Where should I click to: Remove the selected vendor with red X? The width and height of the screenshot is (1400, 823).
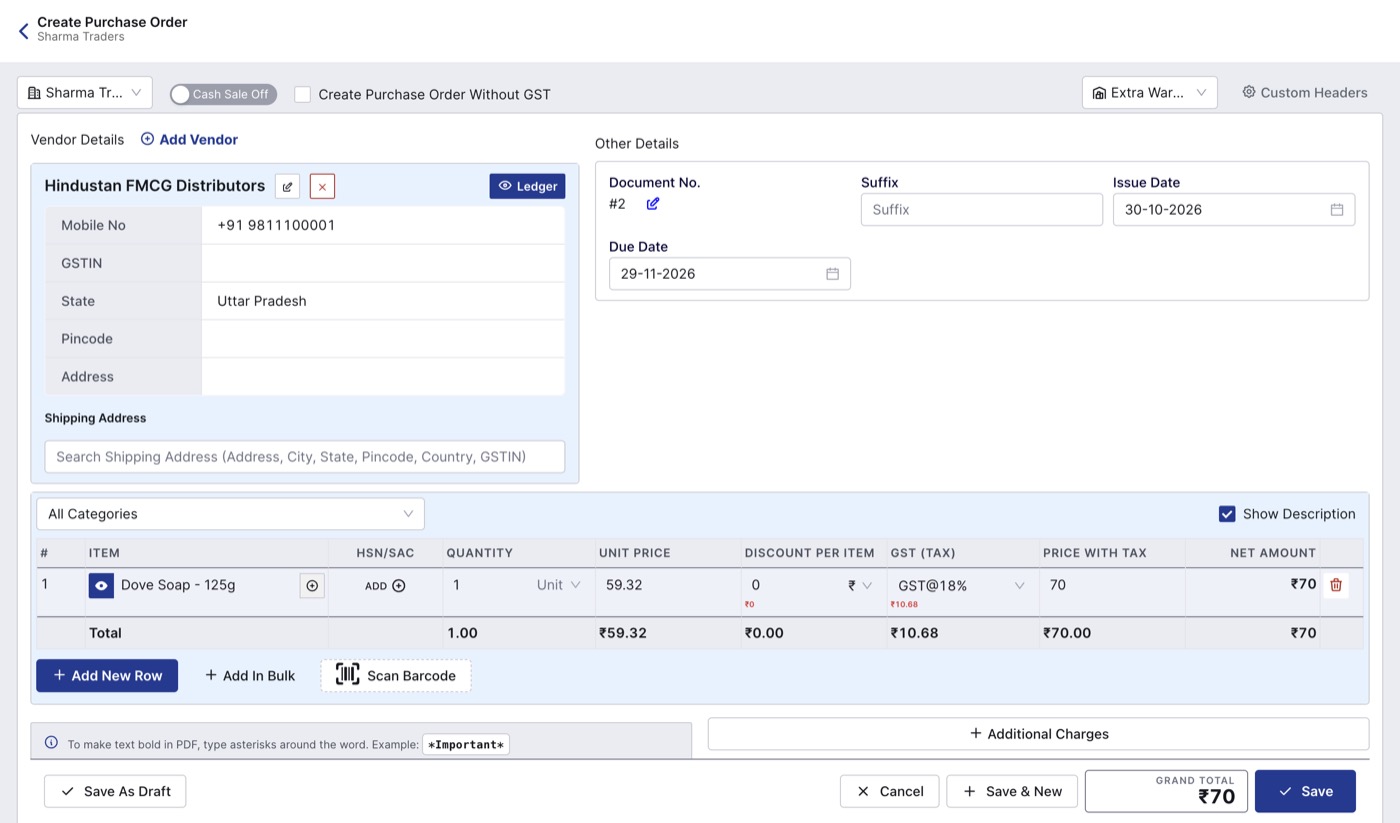point(322,186)
